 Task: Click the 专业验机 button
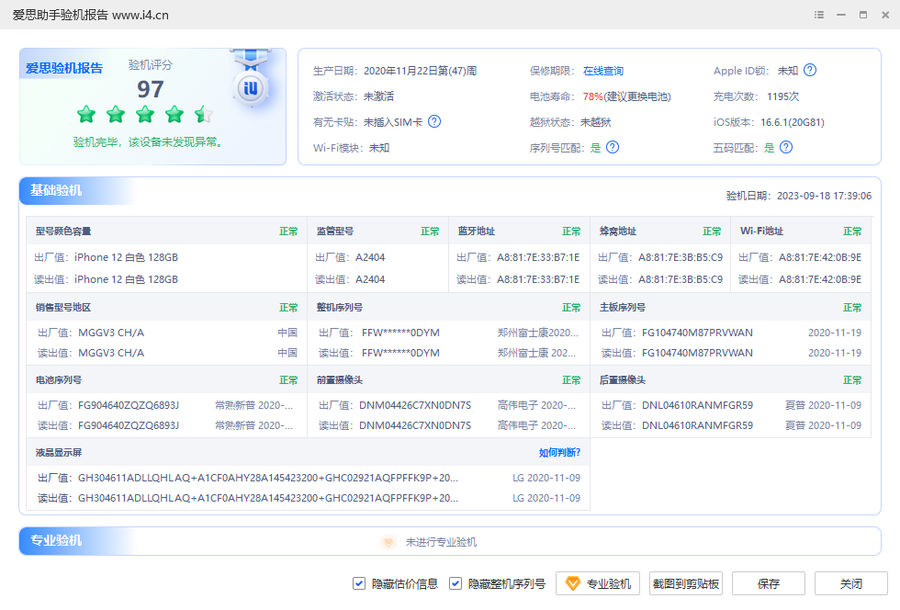(x=599, y=584)
